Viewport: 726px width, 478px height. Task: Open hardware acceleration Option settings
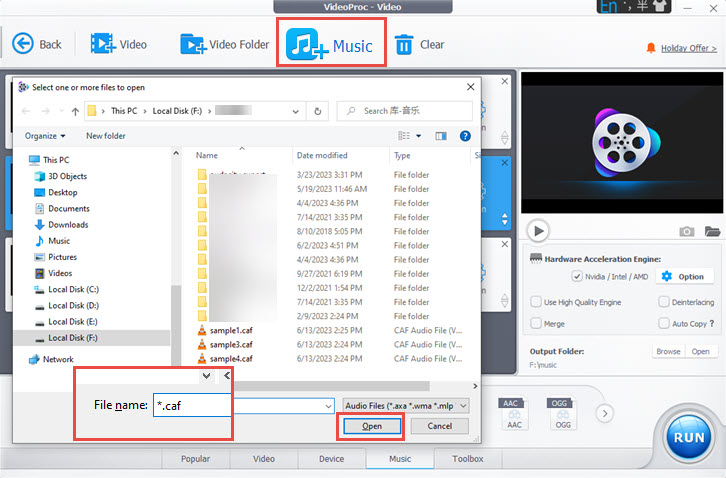[686, 277]
